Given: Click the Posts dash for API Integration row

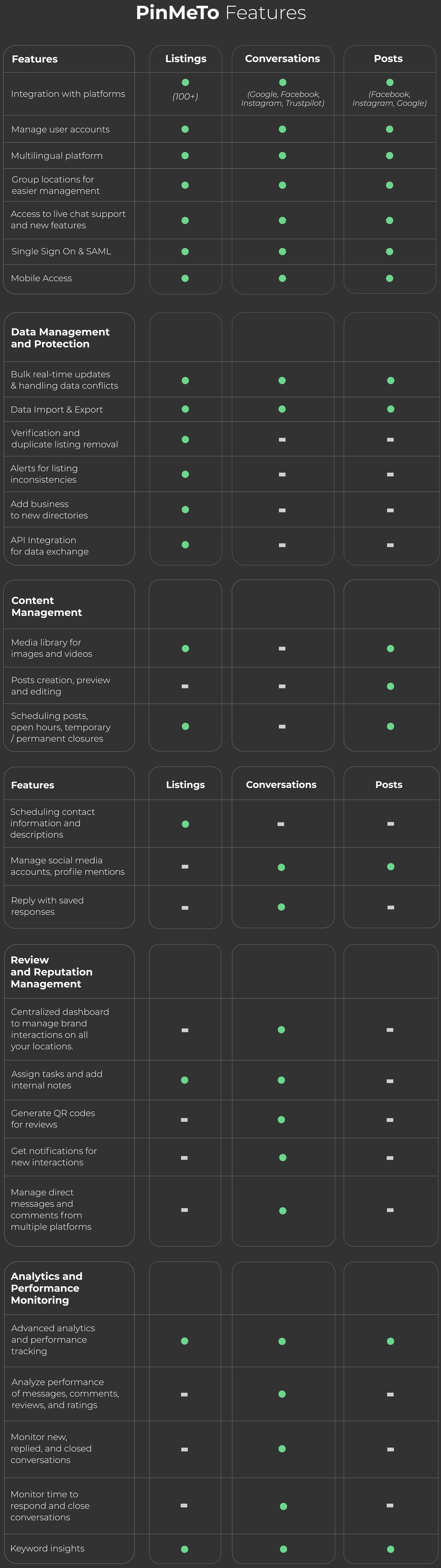Looking at the screenshot, I should 390,545.
